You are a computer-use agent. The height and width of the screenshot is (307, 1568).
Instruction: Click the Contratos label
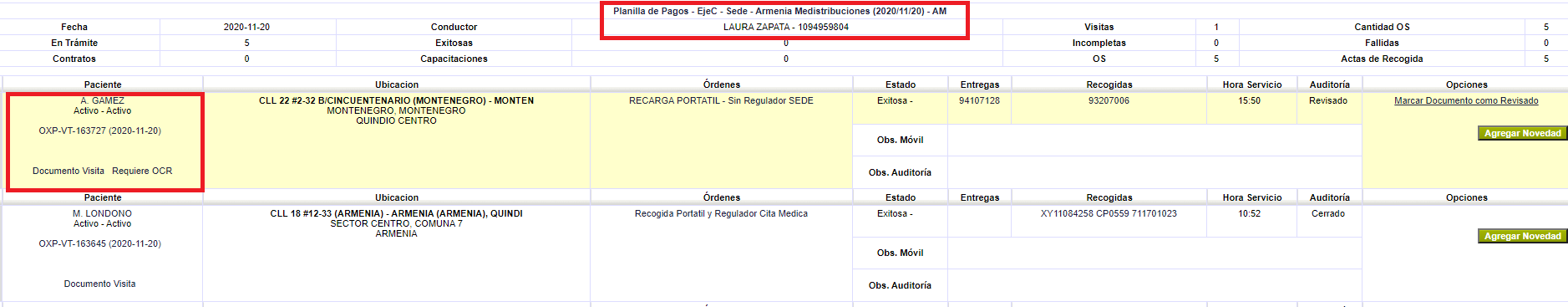[74, 59]
